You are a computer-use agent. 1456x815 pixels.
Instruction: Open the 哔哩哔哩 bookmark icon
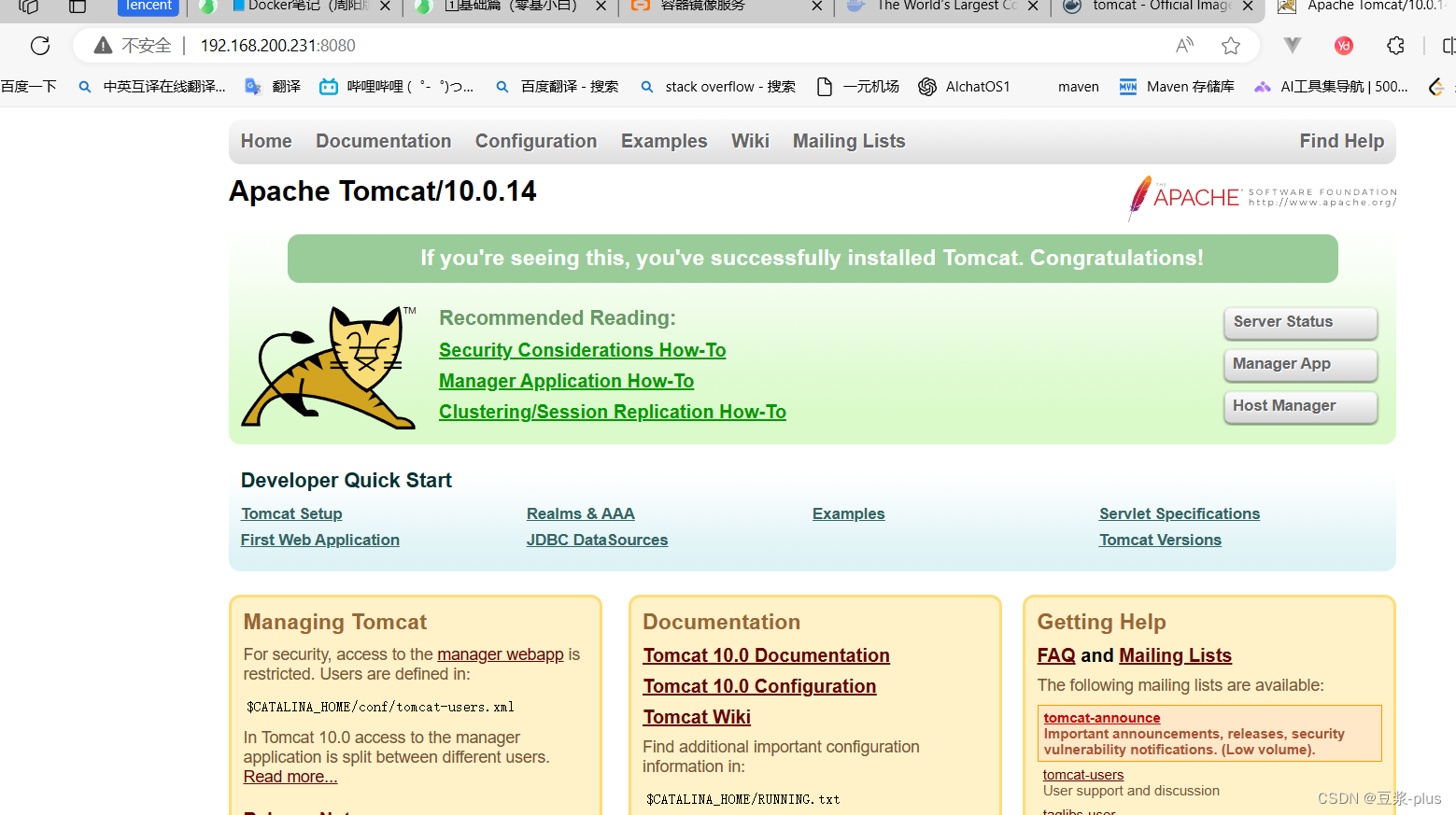(x=329, y=87)
